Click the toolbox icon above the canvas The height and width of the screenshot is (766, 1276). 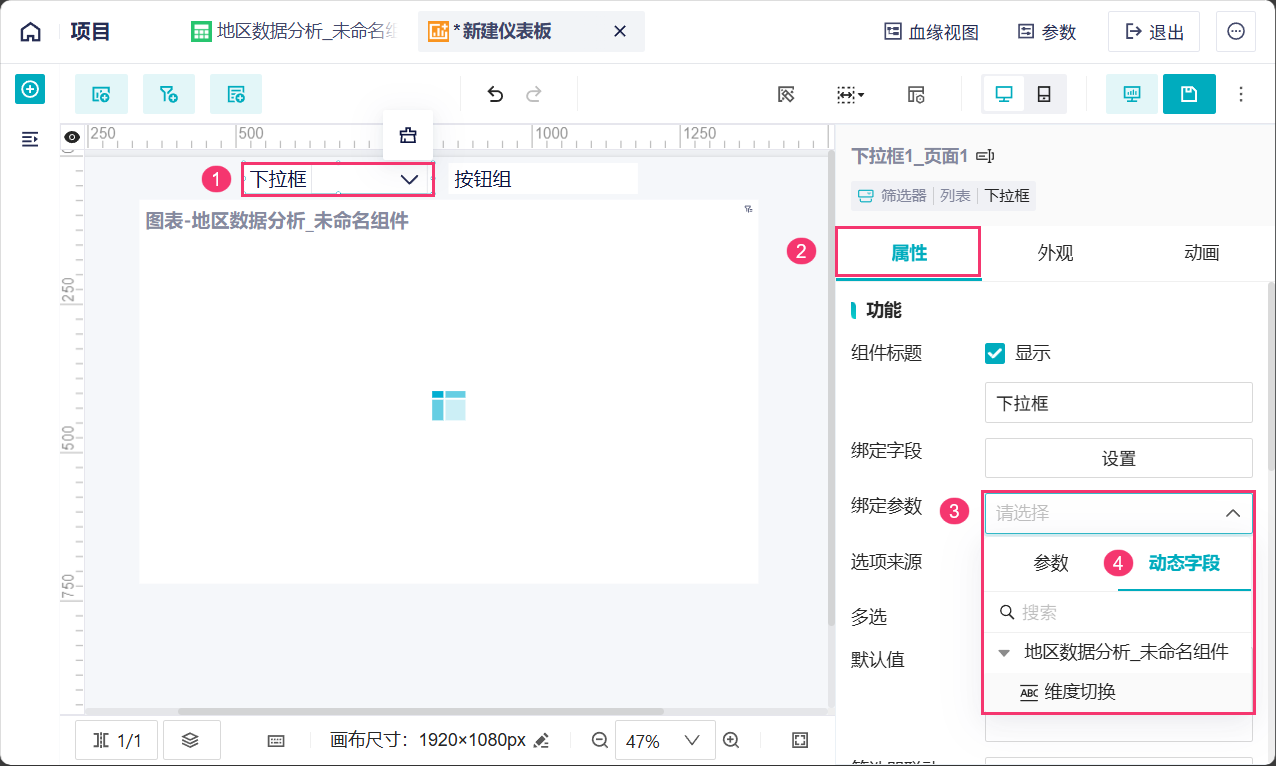(408, 135)
